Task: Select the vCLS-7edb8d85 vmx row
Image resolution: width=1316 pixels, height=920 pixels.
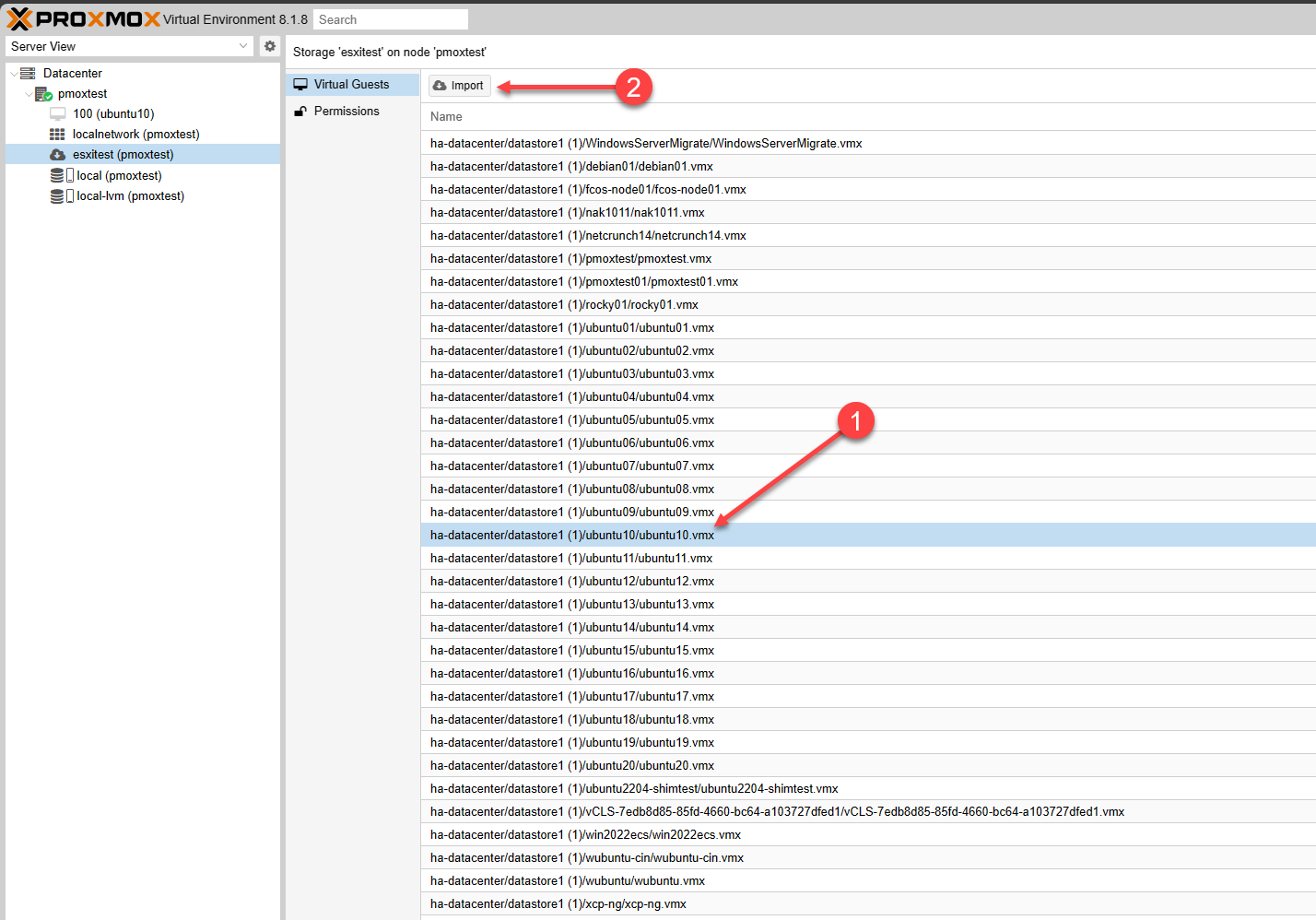Action: 868,811
